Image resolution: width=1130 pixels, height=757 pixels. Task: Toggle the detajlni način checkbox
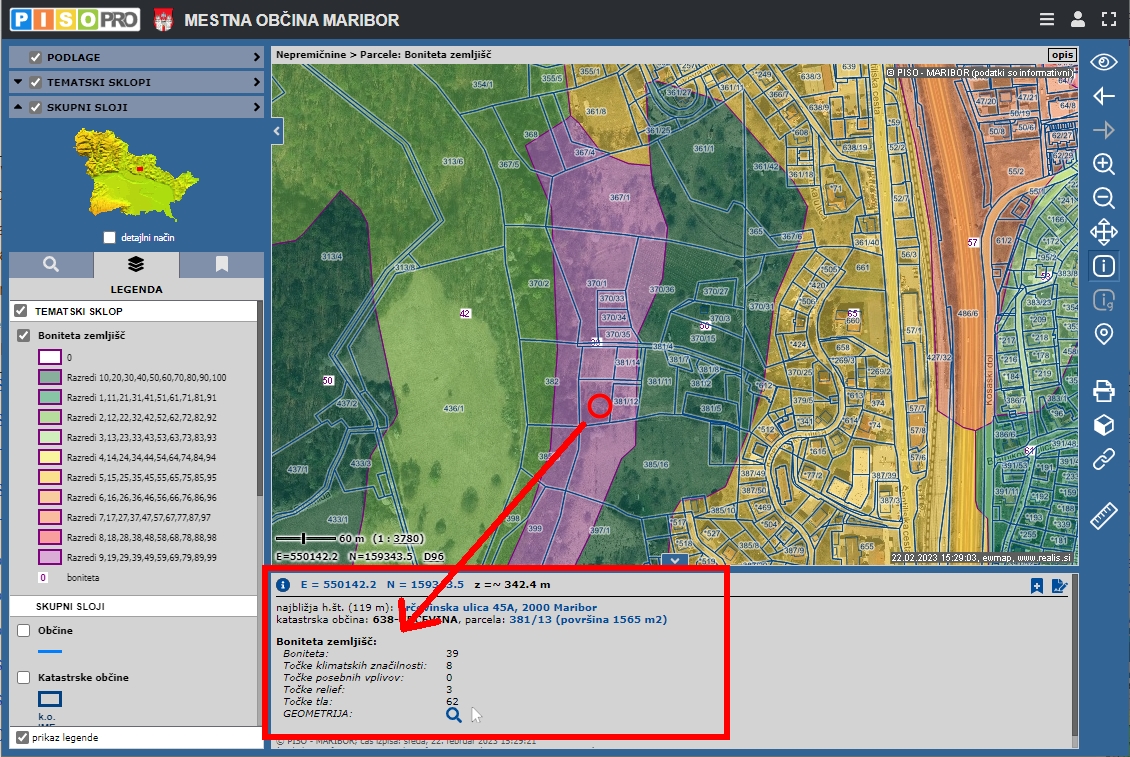tap(110, 238)
